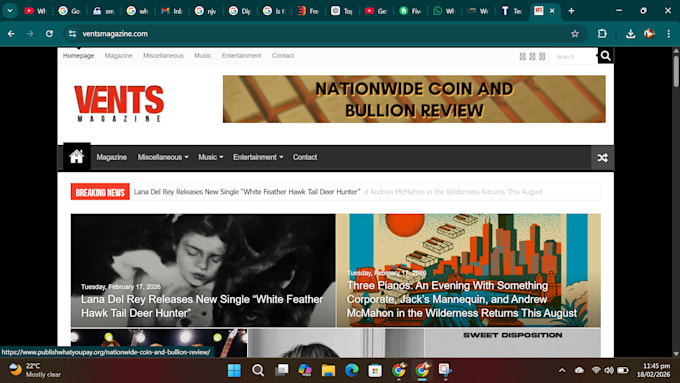Switch to the Gmail Inbox tab
680x383 pixels.
point(172,11)
